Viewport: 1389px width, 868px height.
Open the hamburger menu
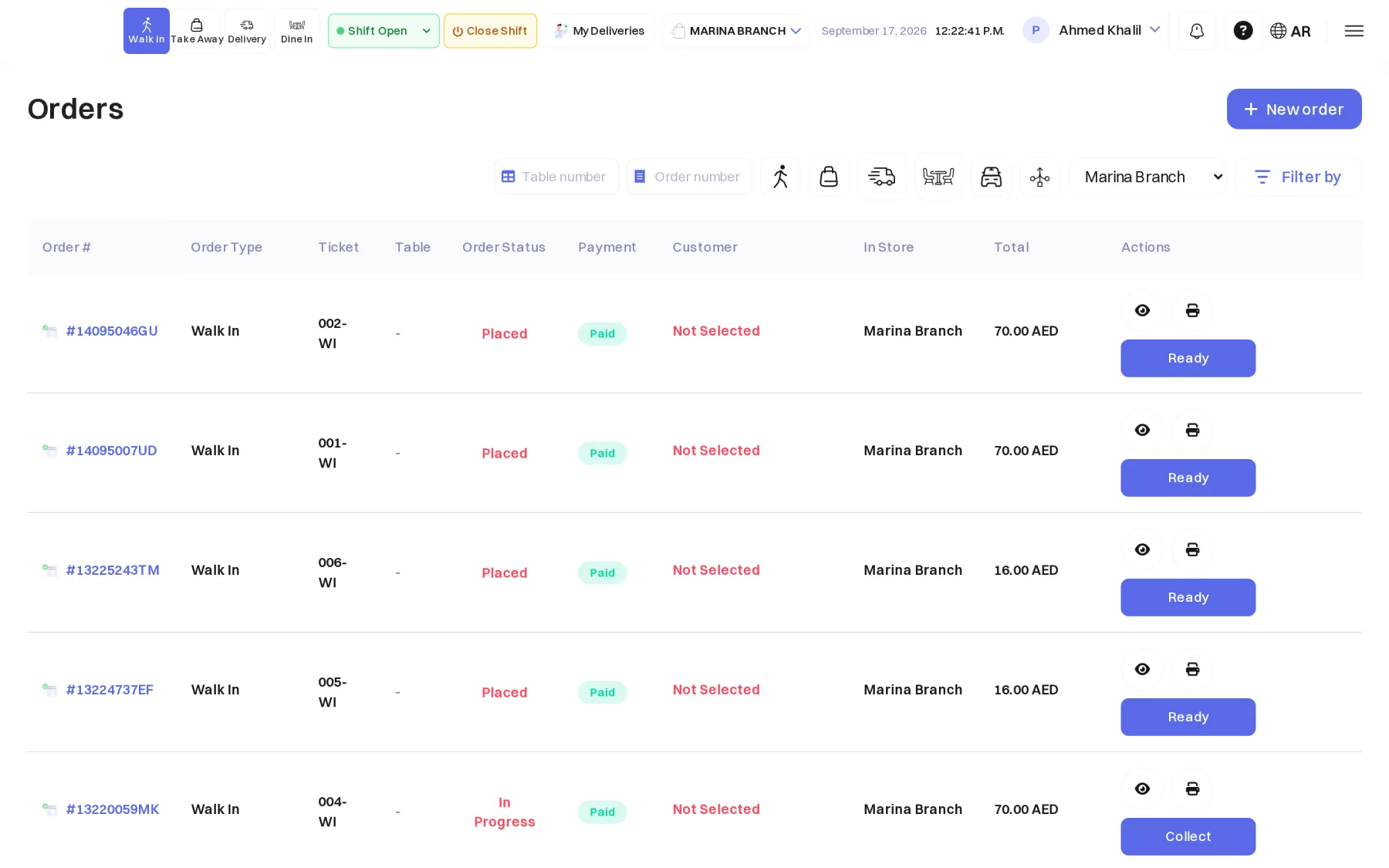(x=1354, y=31)
